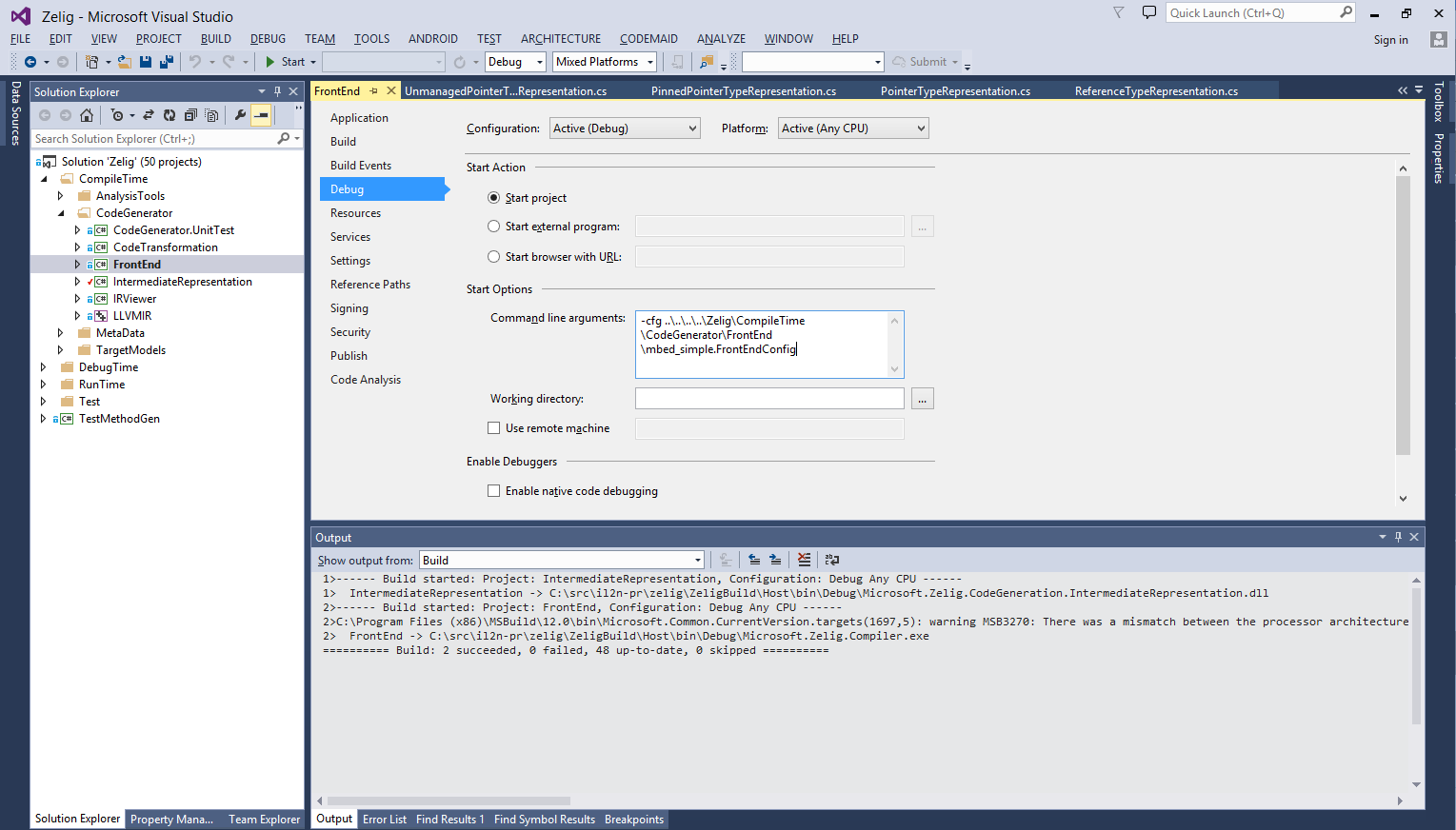The image size is (1456, 830).
Task: Click the Find in Files toolbar icon
Action: pyautogui.click(x=707, y=62)
